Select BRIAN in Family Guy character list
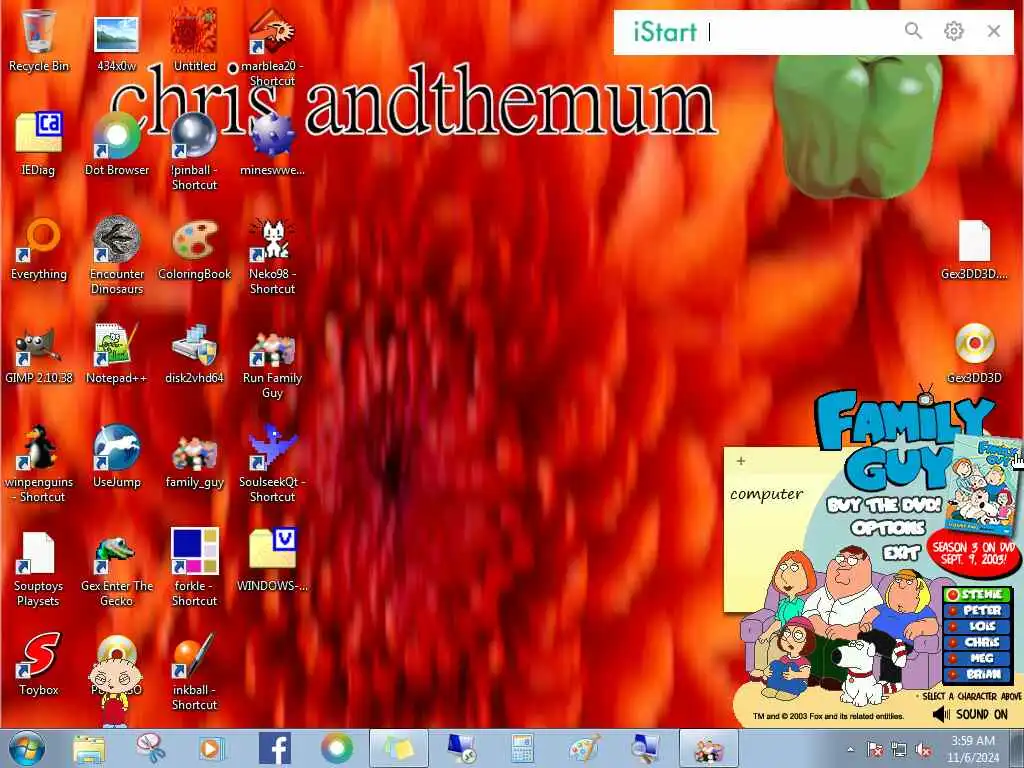The width and height of the screenshot is (1024, 768). [x=978, y=674]
